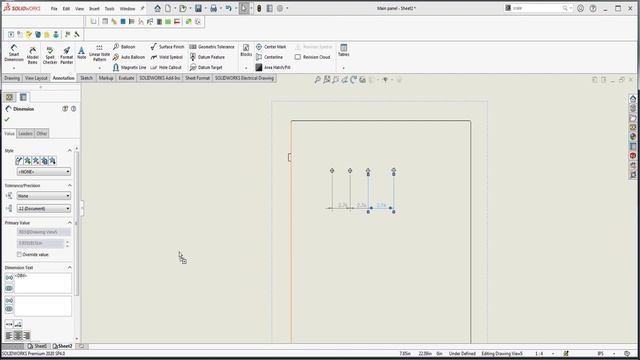Open the precision .12 (Document) dropdown
640x360 pixels.
(x=44, y=209)
